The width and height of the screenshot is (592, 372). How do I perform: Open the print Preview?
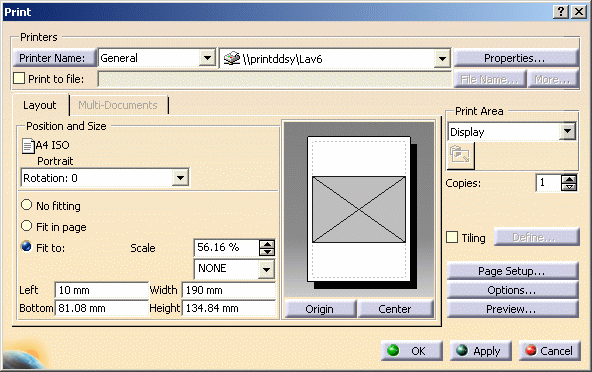tap(512, 309)
